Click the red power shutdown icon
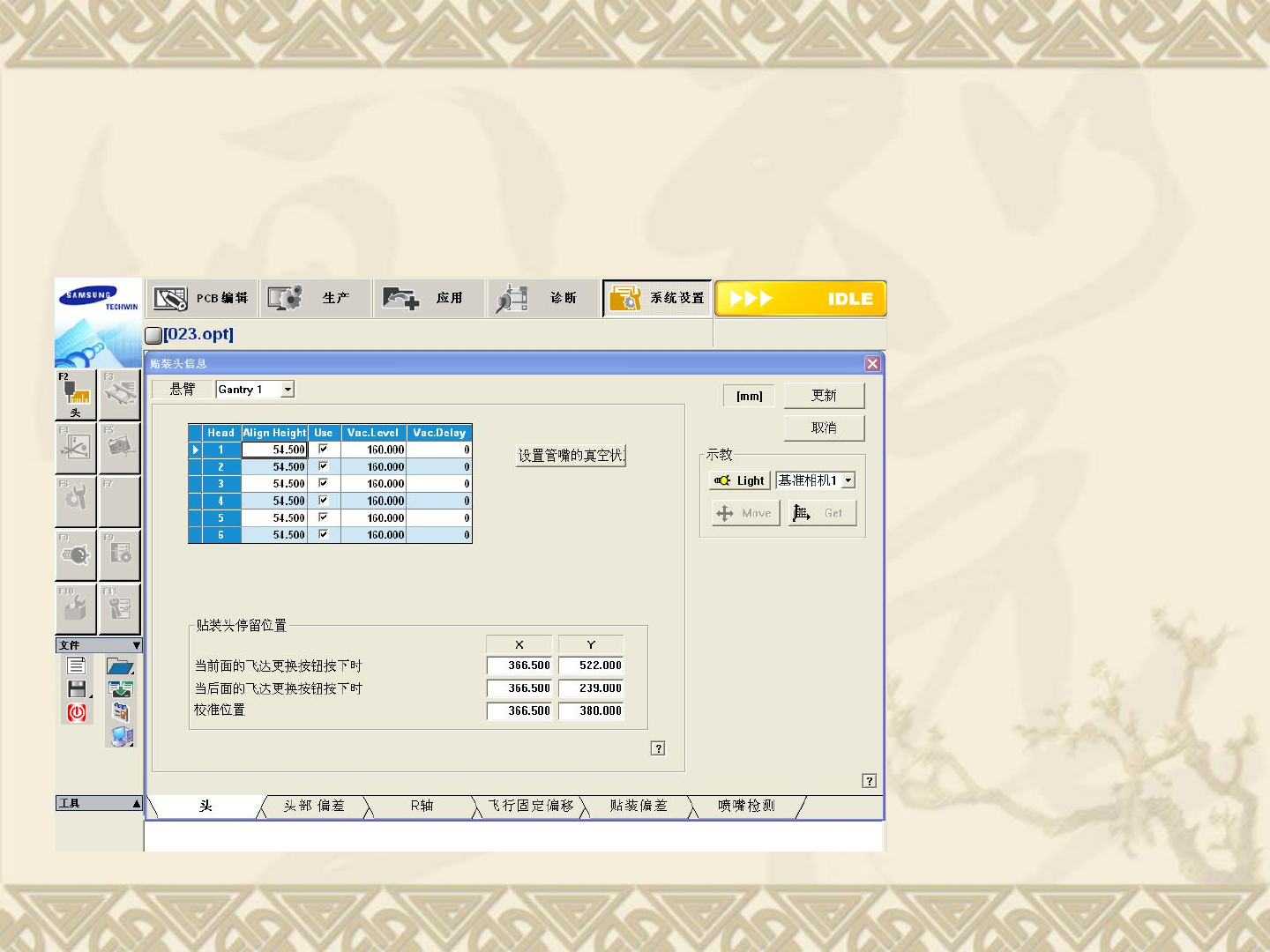Image resolution: width=1270 pixels, height=952 pixels. pyautogui.click(x=77, y=712)
